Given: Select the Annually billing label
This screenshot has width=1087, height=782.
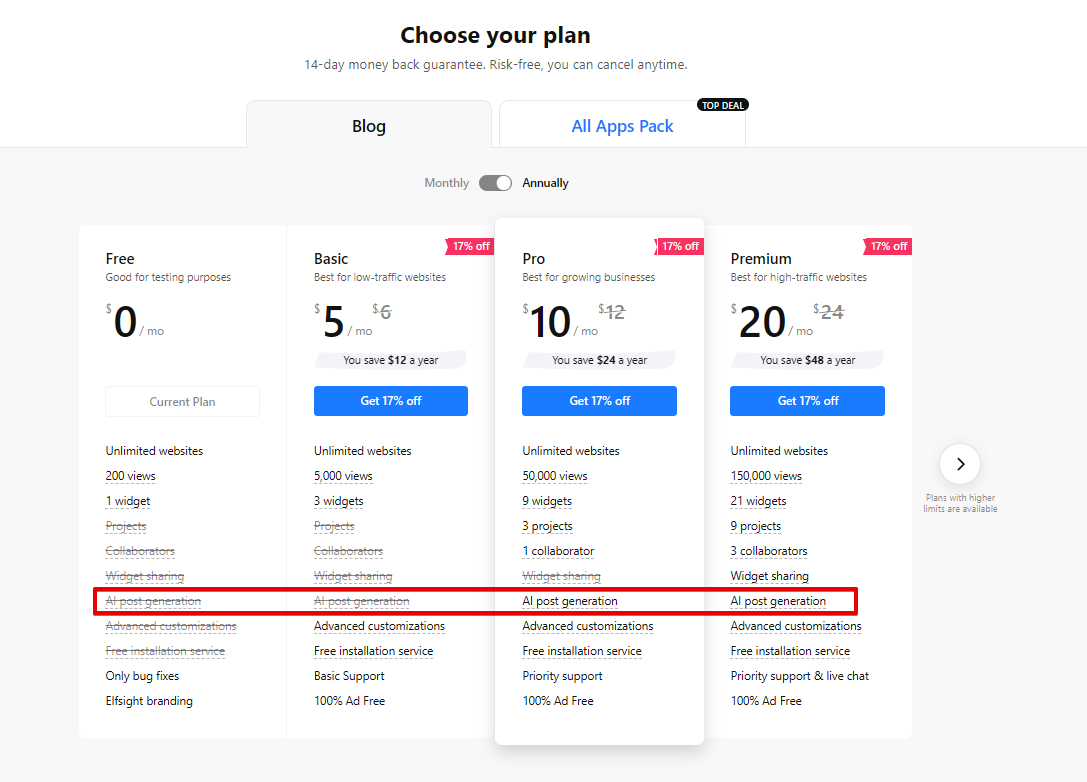Looking at the screenshot, I should pyautogui.click(x=545, y=183).
